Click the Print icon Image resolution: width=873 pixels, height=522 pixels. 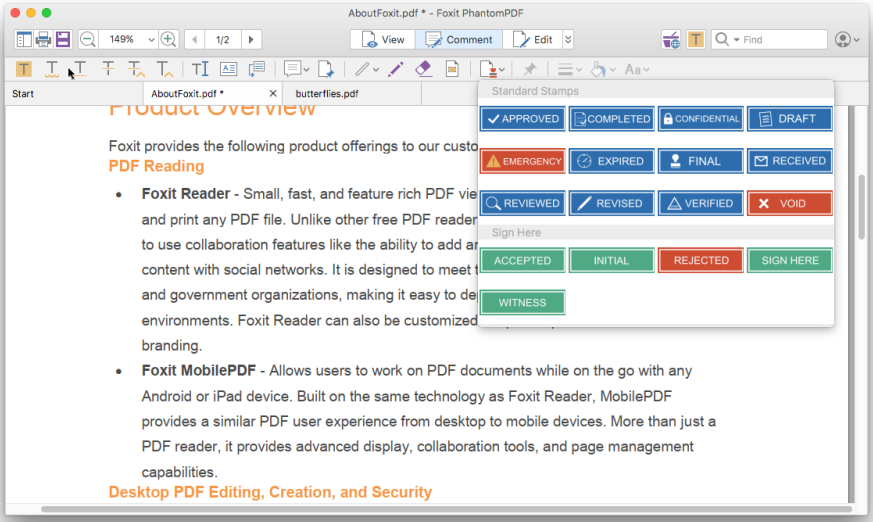43,40
